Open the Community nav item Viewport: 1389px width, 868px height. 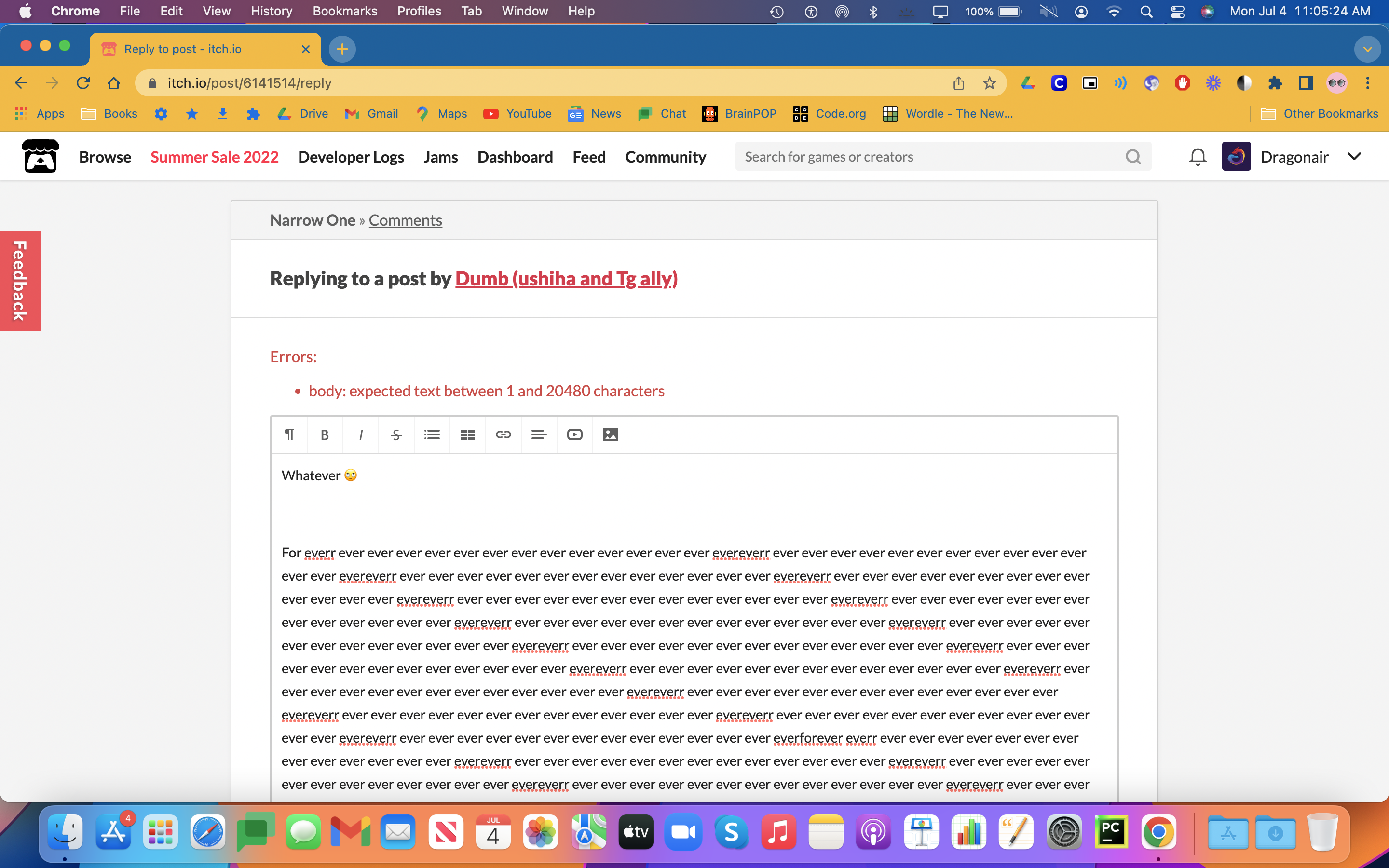click(x=665, y=157)
